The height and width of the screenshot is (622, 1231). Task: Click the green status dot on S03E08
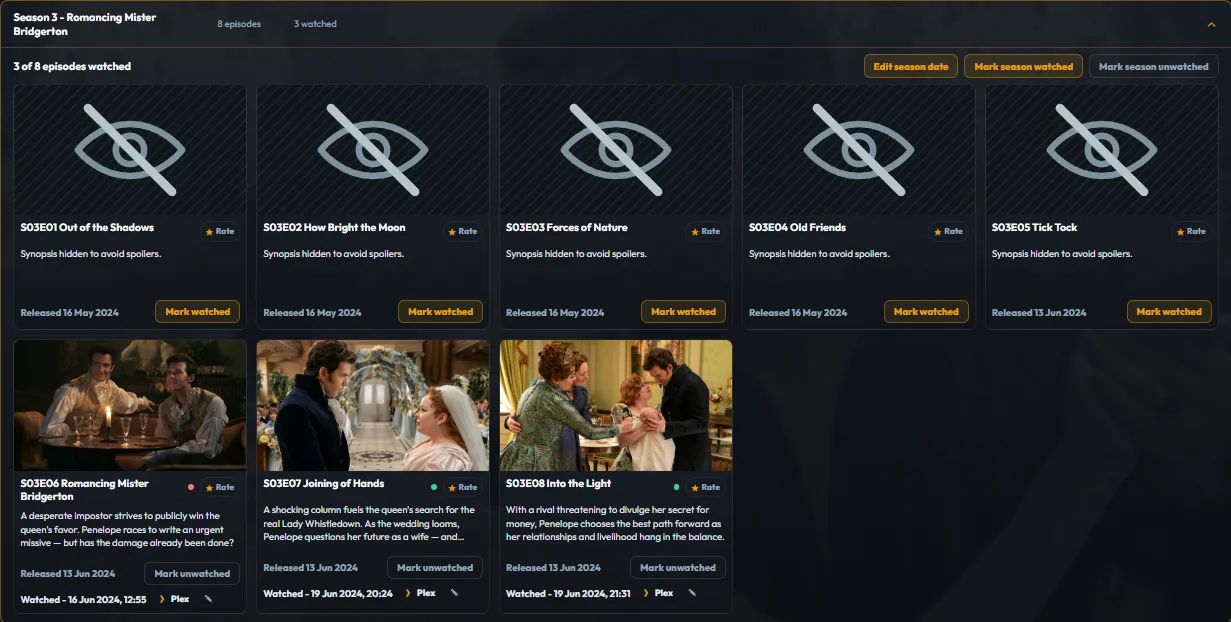pos(677,487)
